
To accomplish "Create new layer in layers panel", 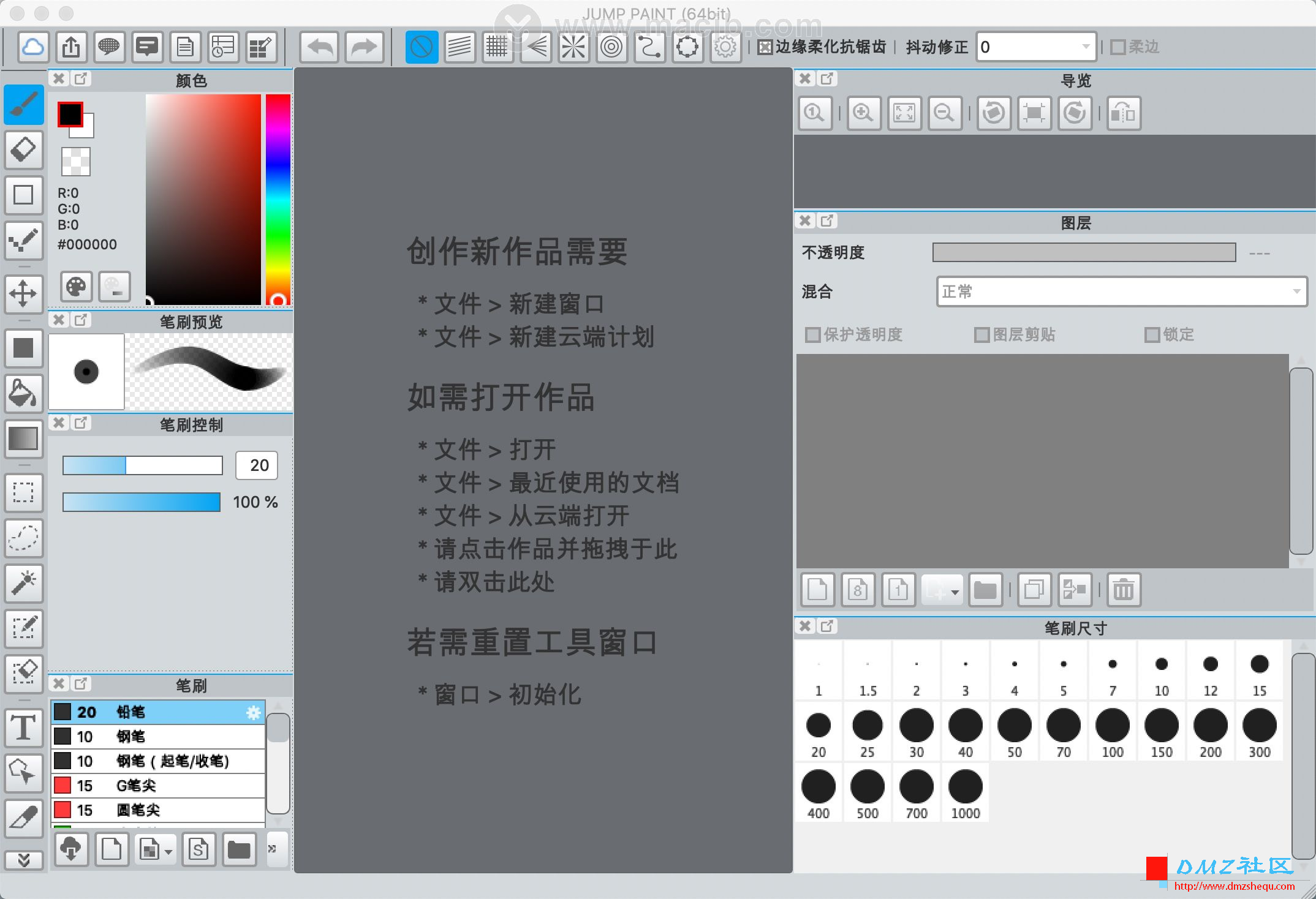I will (817, 590).
